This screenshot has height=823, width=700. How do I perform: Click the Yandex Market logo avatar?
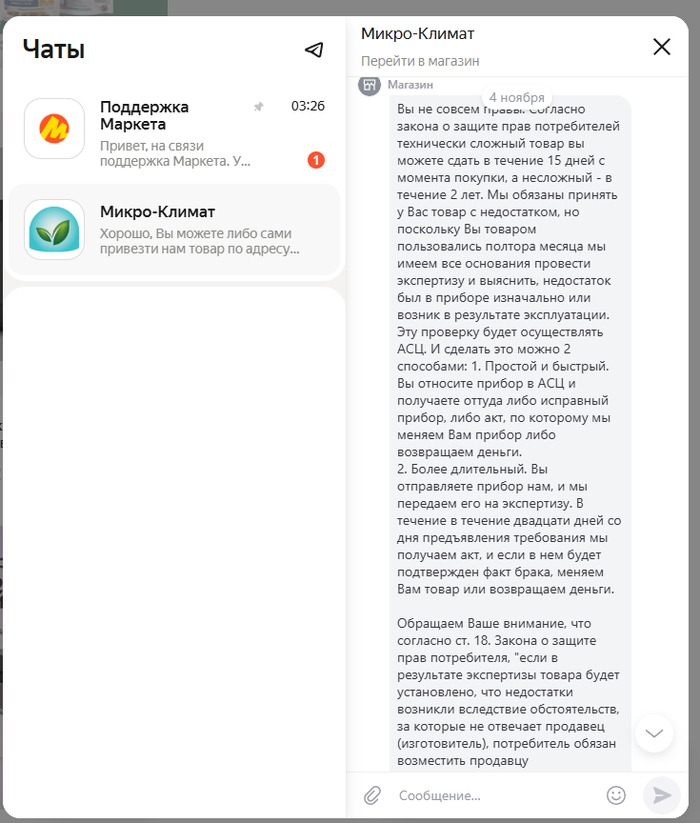(54, 129)
